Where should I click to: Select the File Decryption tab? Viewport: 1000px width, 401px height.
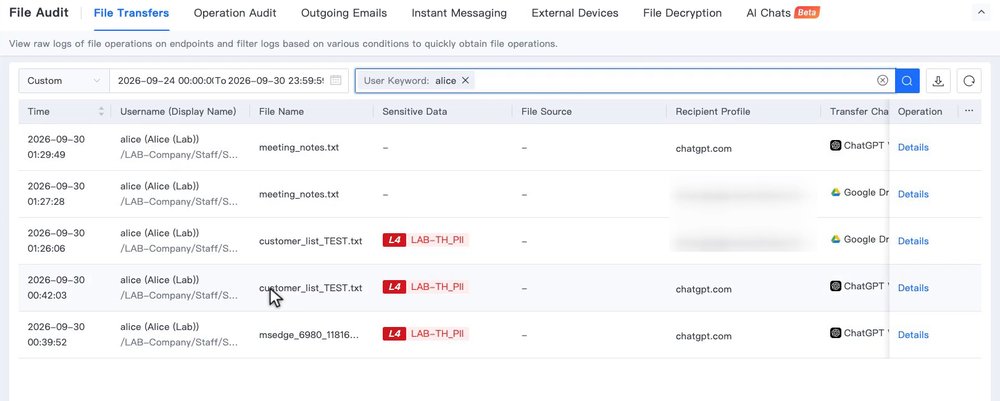pyautogui.click(x=682, y=13)
